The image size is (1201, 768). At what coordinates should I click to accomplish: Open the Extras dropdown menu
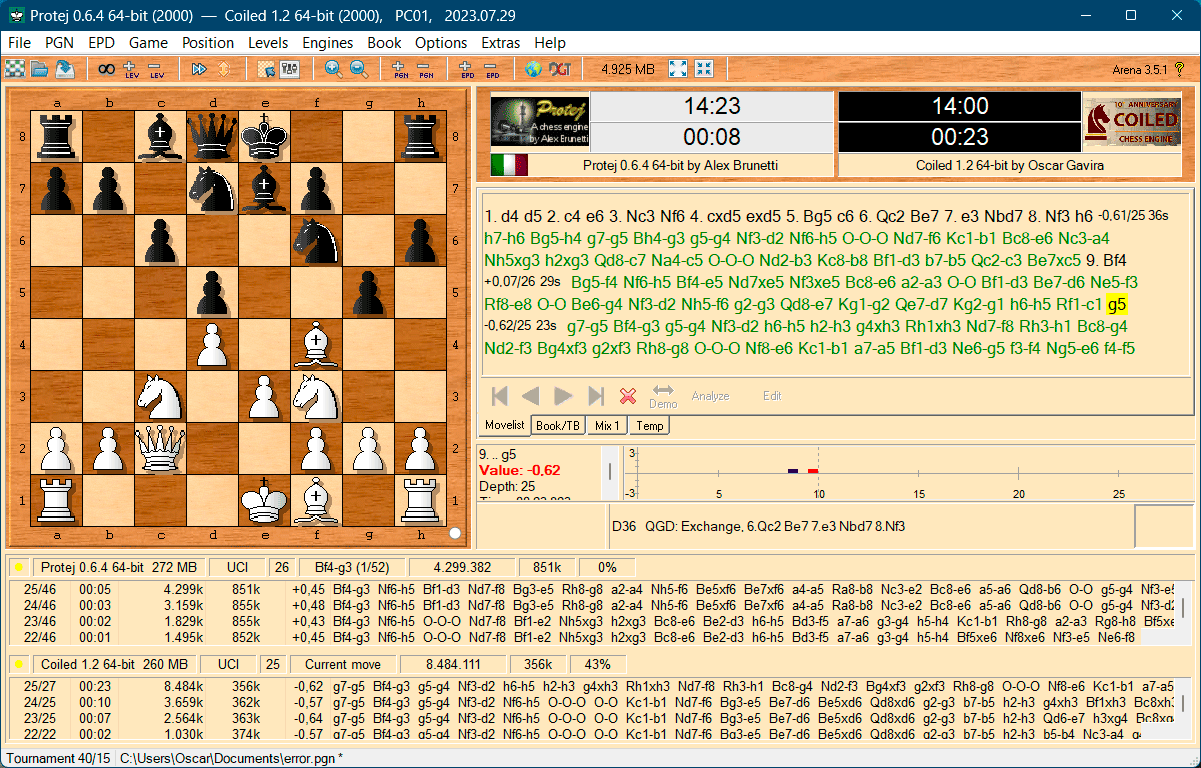click(x=500, y=43)
